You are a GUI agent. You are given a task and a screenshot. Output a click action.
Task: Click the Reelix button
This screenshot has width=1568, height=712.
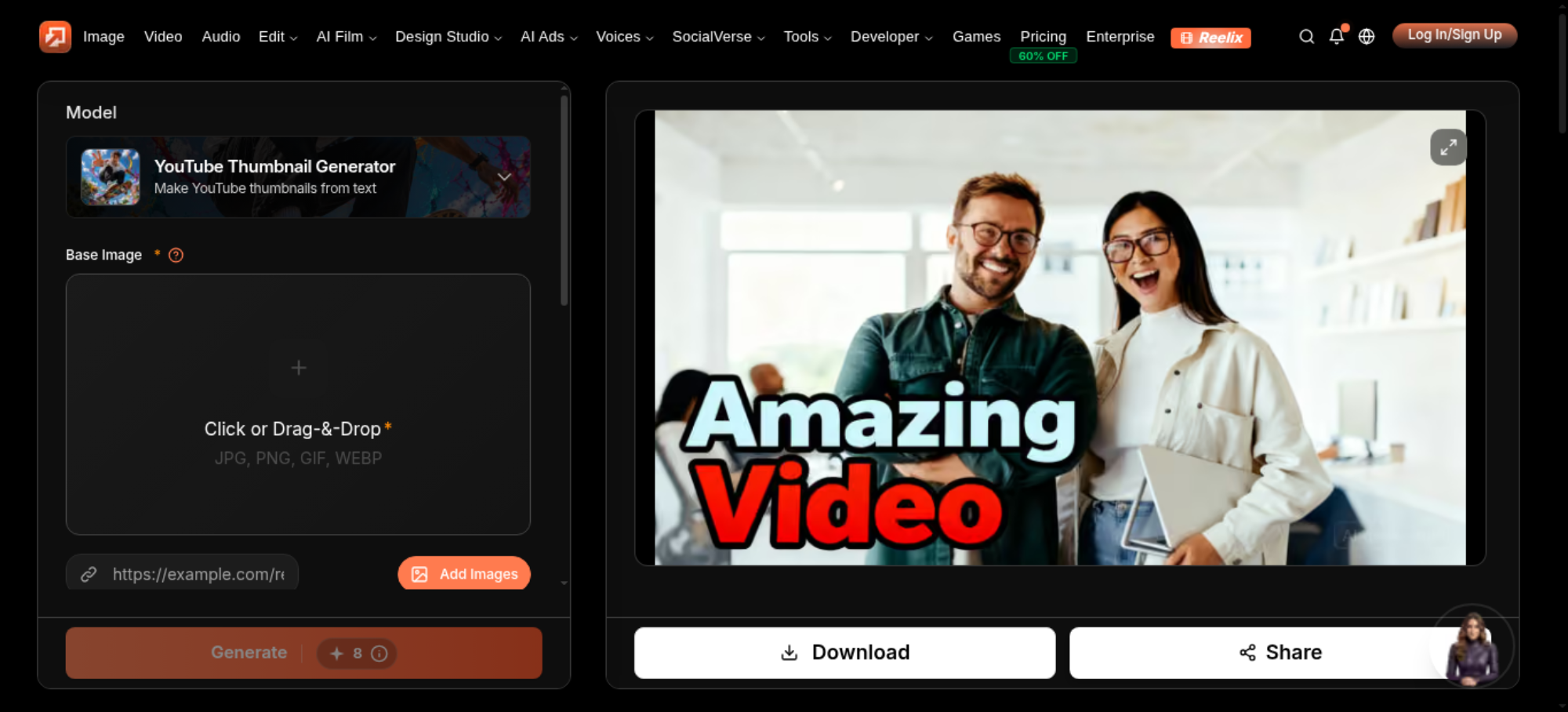point(1210,38)
